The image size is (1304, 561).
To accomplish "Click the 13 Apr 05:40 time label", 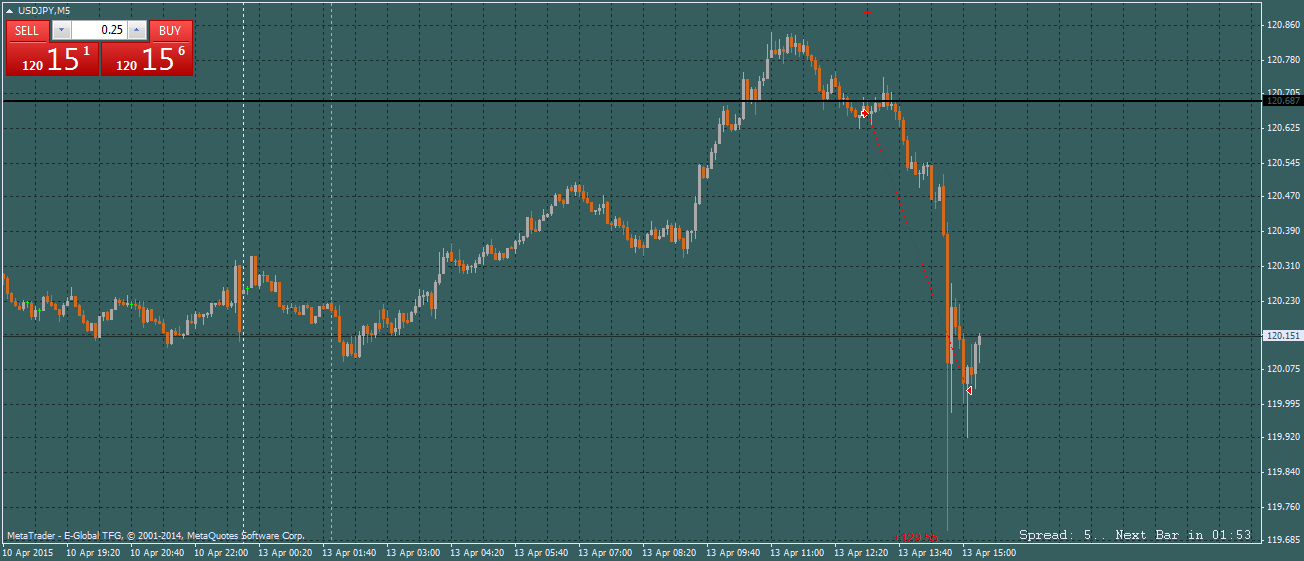I will [541, 552].
